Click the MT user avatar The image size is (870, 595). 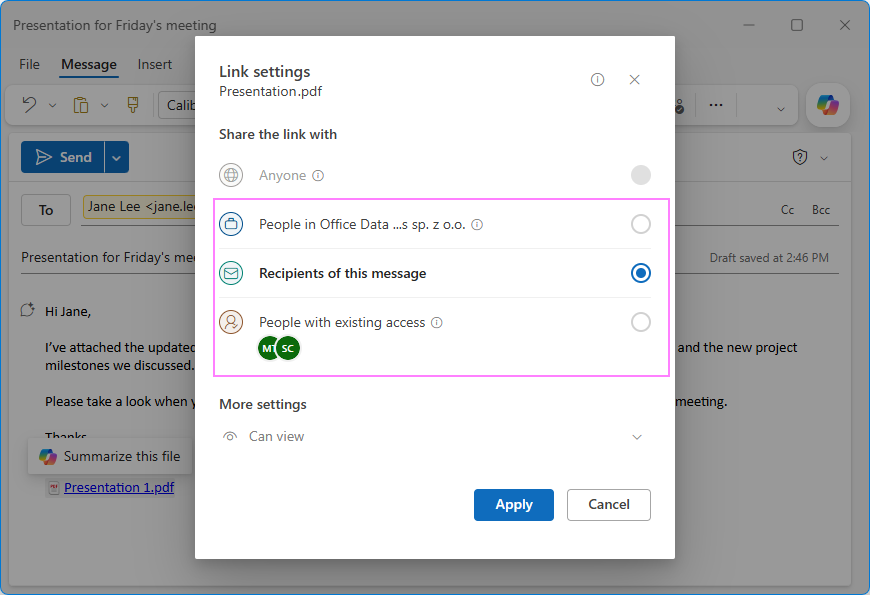click(267, 348)
